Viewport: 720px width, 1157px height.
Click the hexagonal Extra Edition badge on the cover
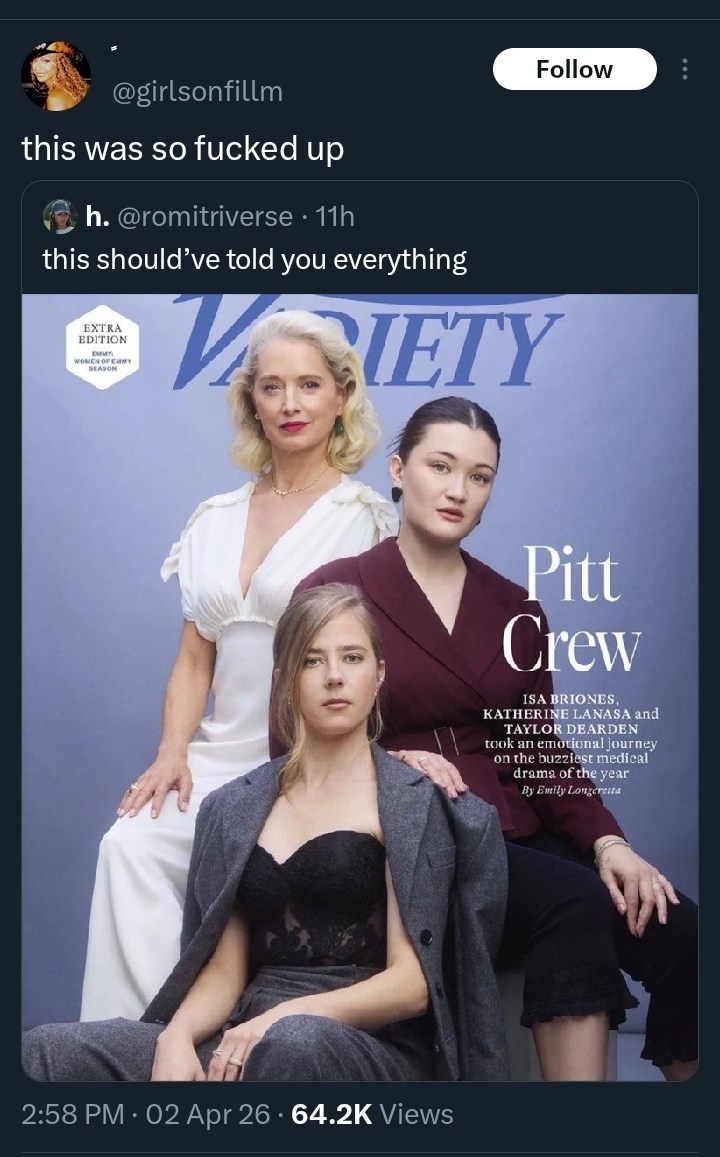click(x=103, y=346)
